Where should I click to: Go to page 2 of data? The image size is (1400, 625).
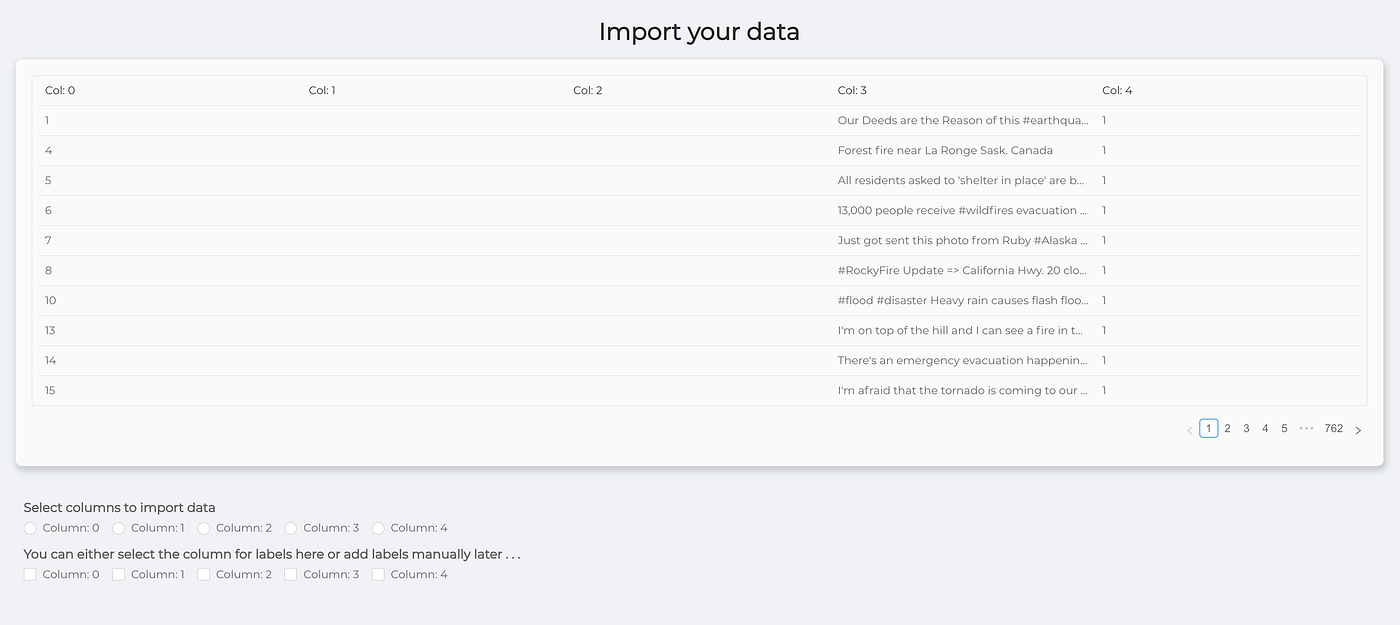click(1227, 428)
